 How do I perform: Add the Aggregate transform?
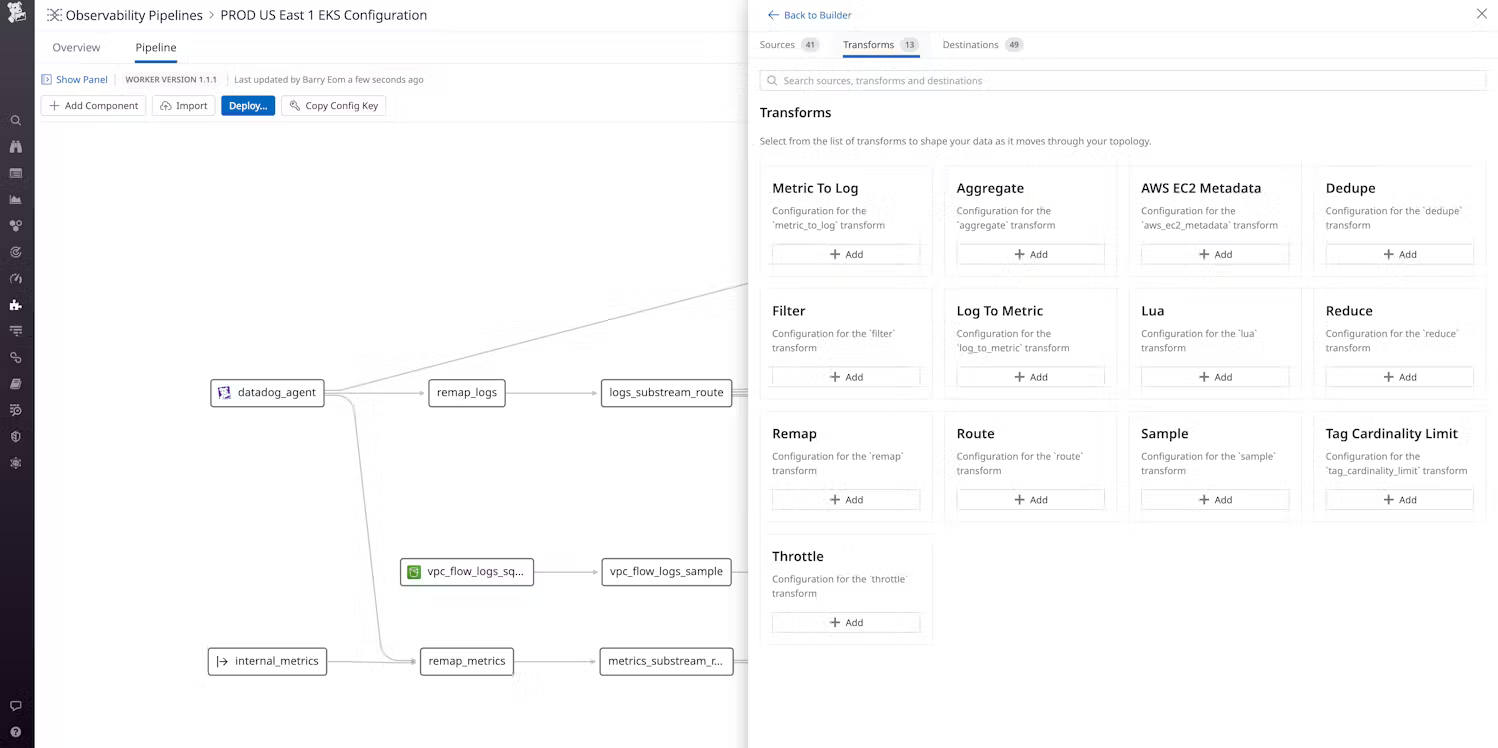pyautogui.click(x=1031, y=255)
